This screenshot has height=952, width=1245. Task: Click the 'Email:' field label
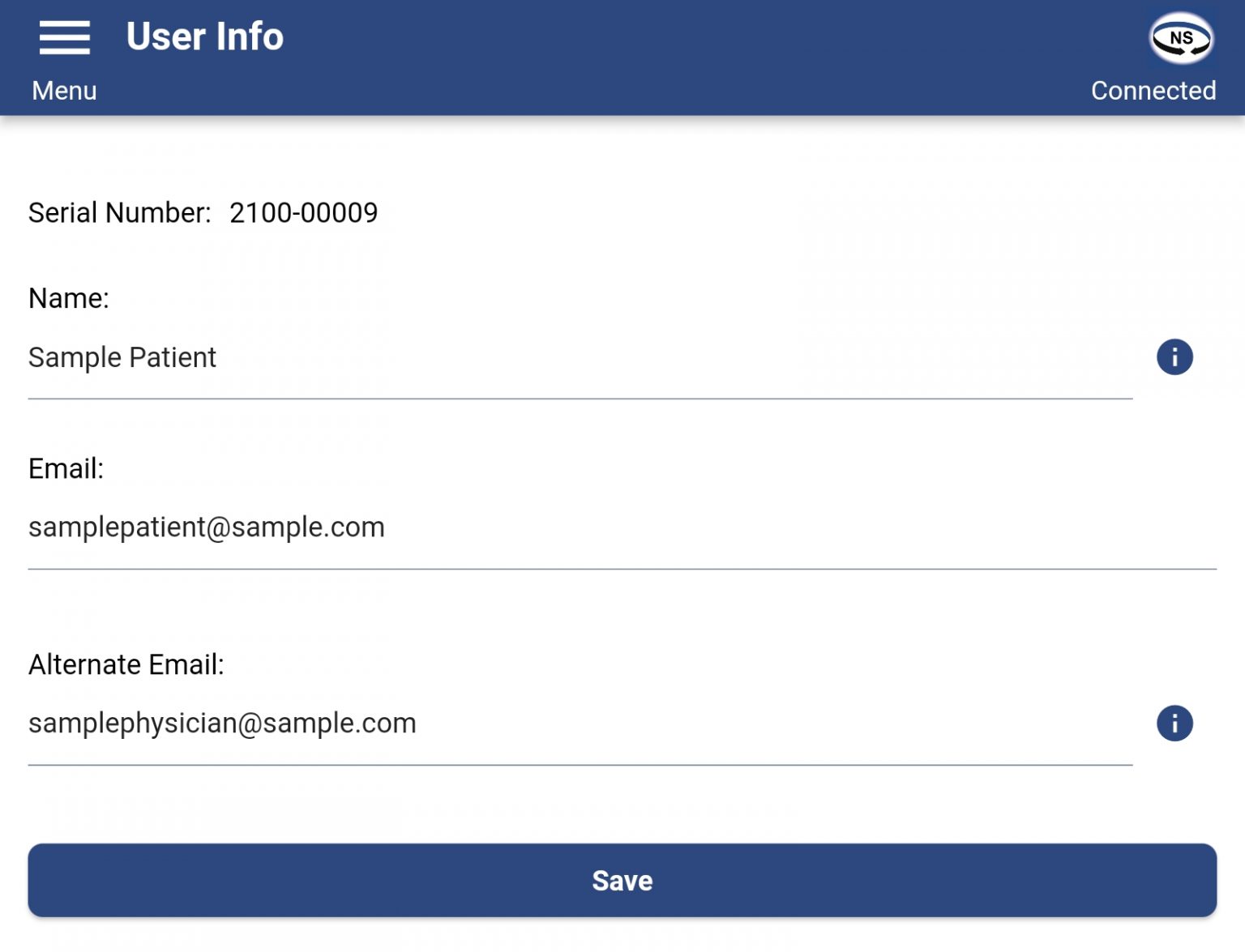(66, 469)
